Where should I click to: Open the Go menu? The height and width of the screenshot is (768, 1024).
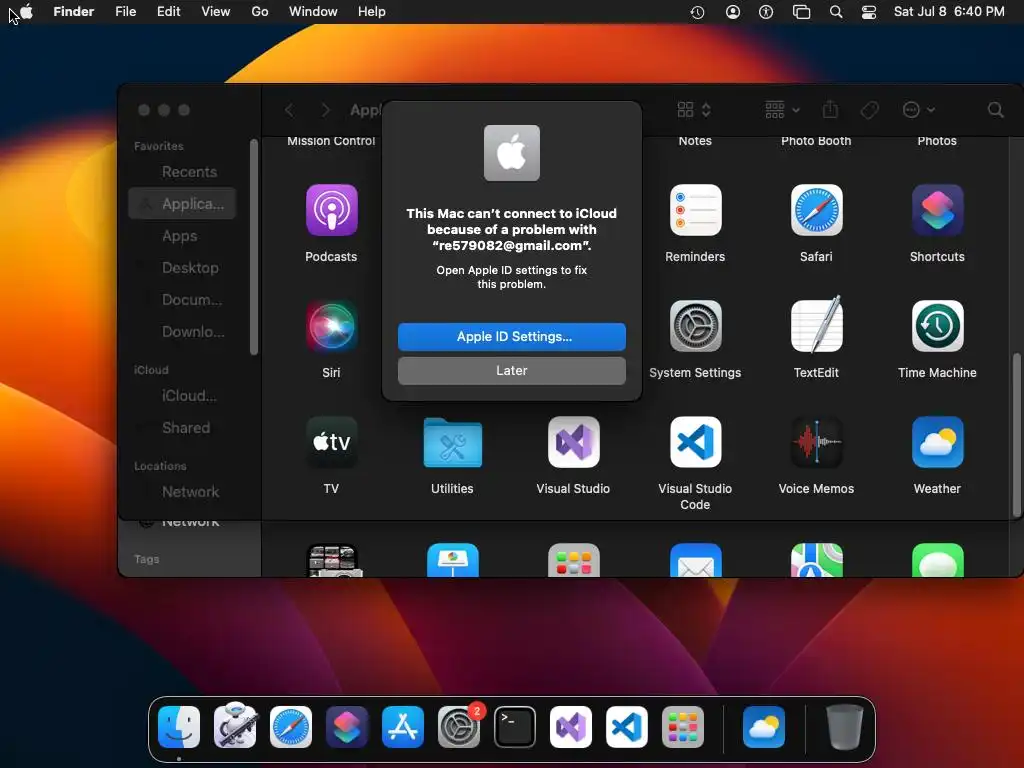[x=260, y=12]
